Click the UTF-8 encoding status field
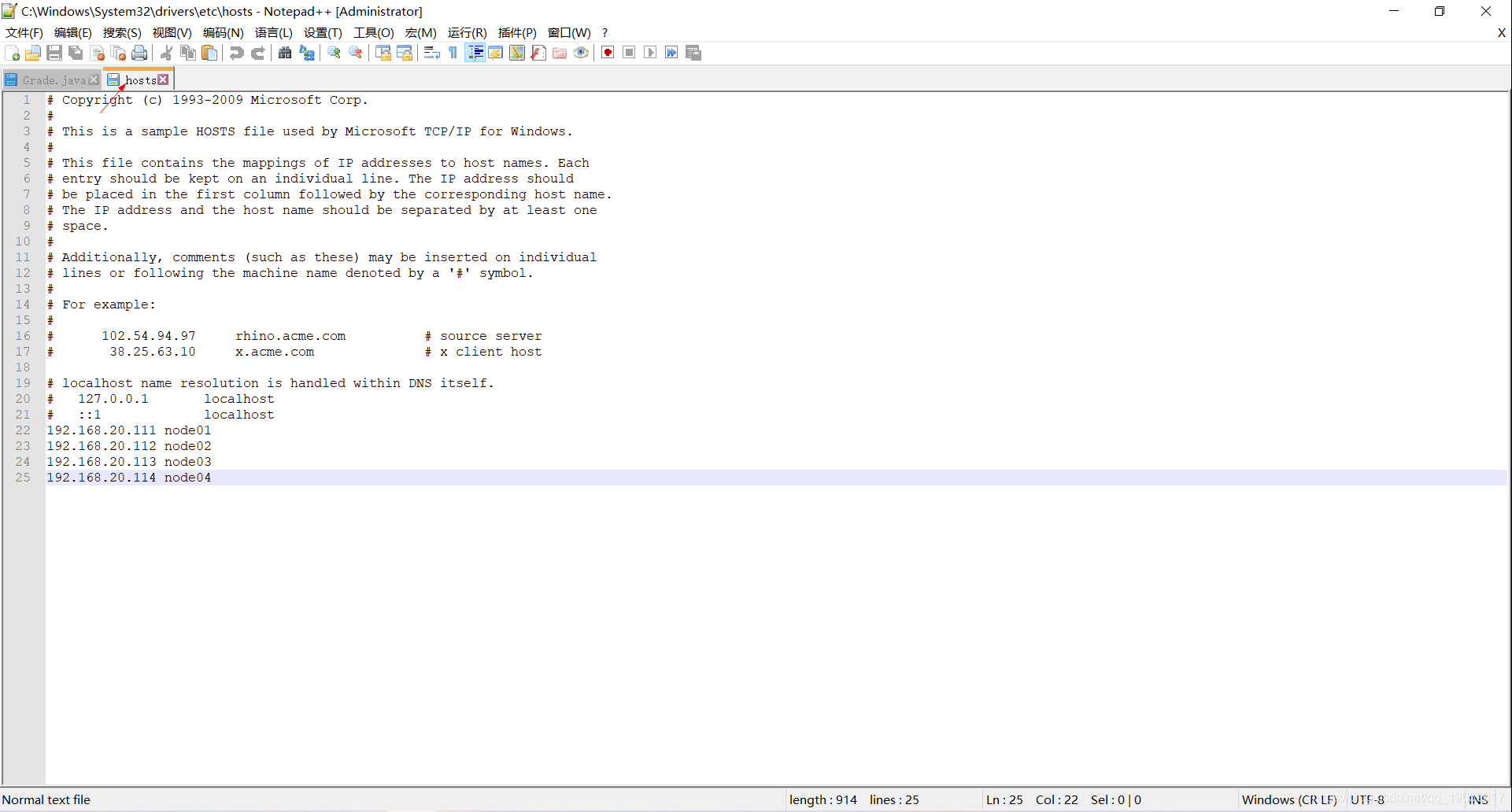This screenshot has width=1512, height=812. click(1367, 799)
